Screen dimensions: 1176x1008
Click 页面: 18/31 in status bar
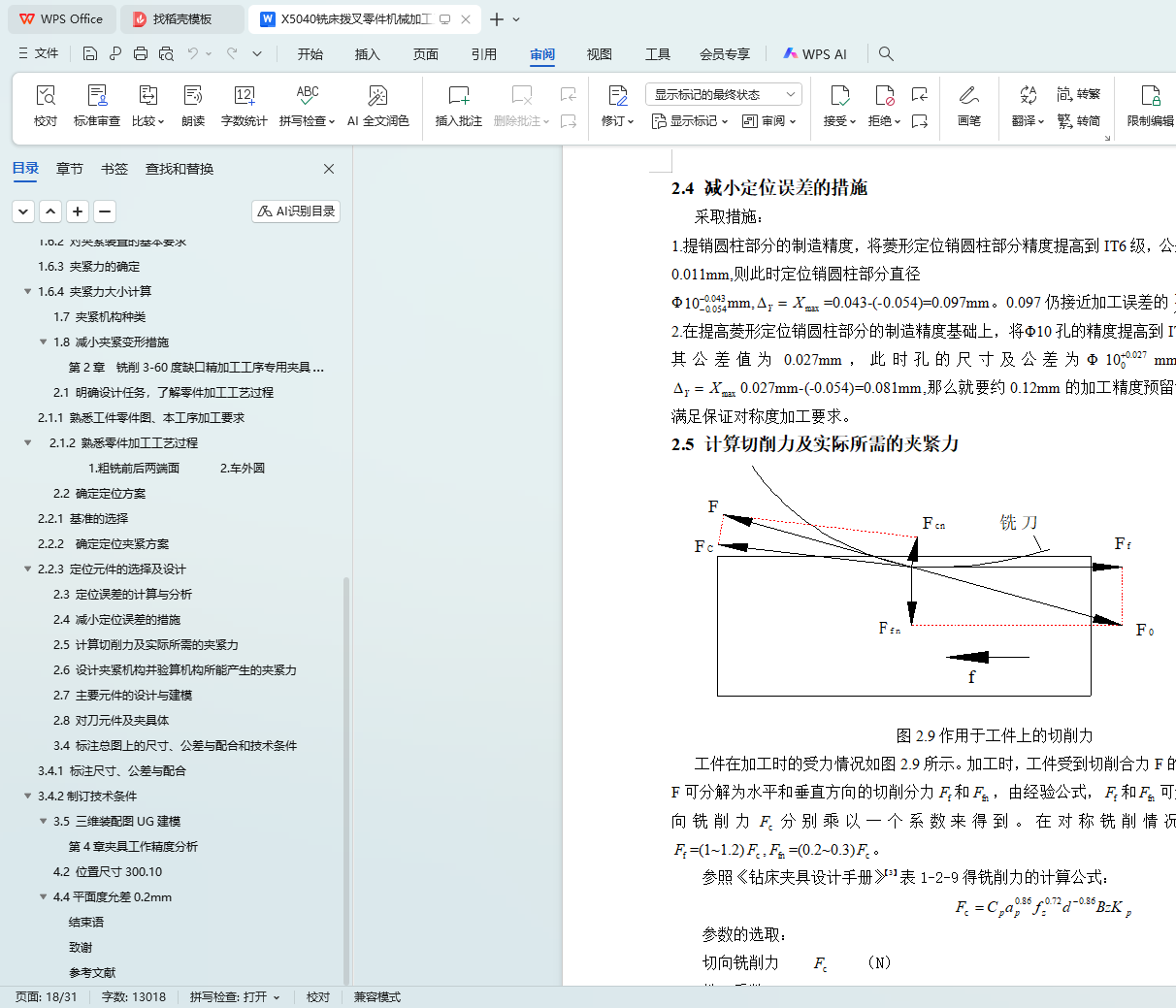click(46, 997)
